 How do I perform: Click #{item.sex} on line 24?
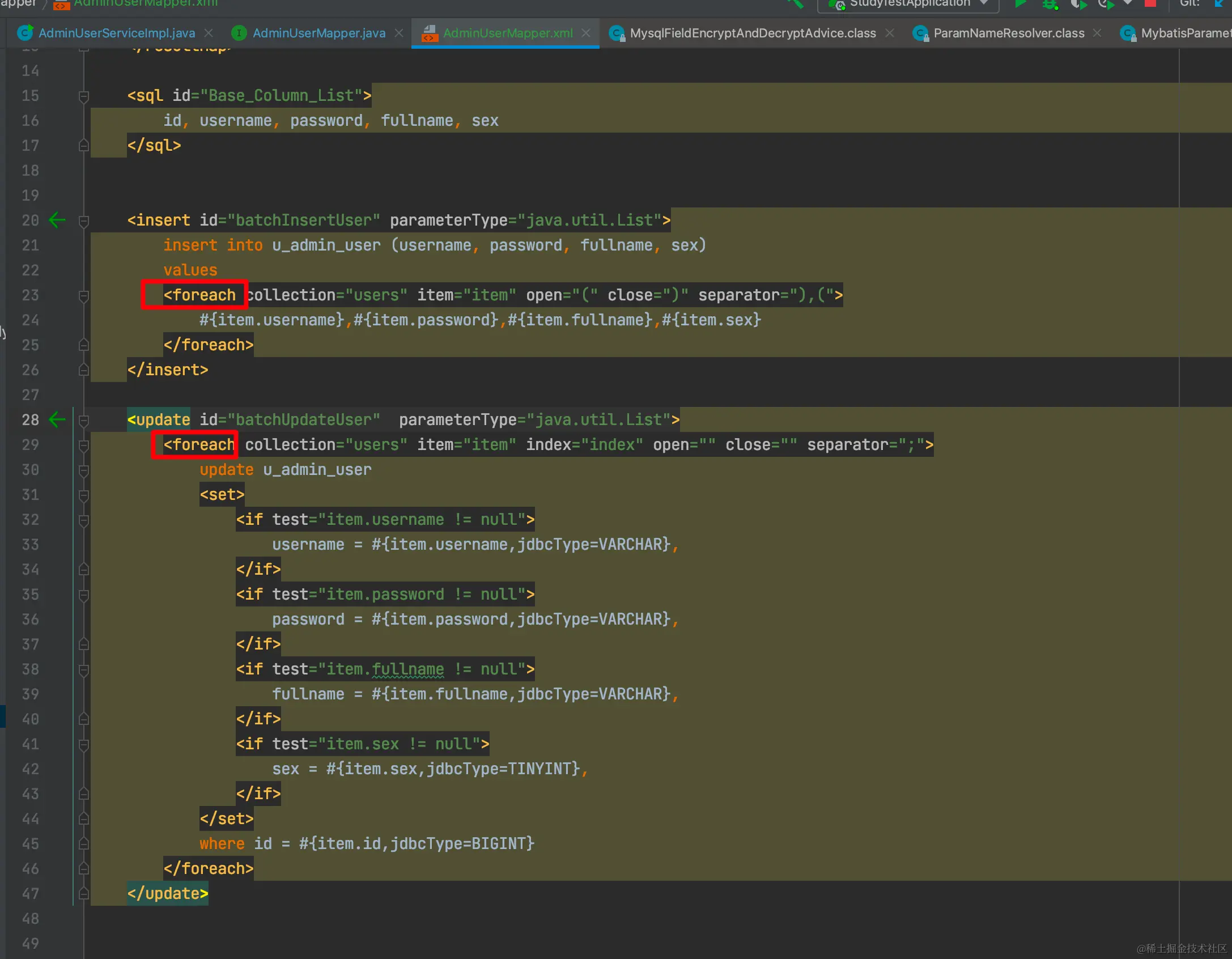[x=712, y=320]
